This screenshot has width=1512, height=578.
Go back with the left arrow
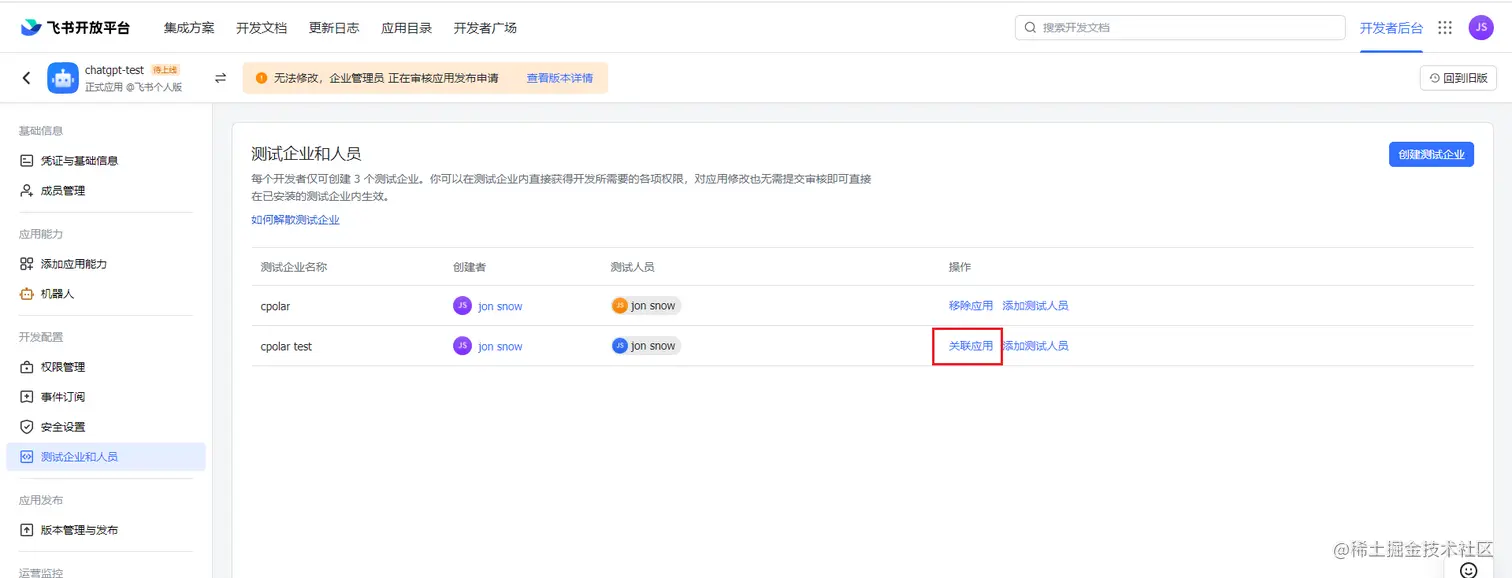coord(26,78)
